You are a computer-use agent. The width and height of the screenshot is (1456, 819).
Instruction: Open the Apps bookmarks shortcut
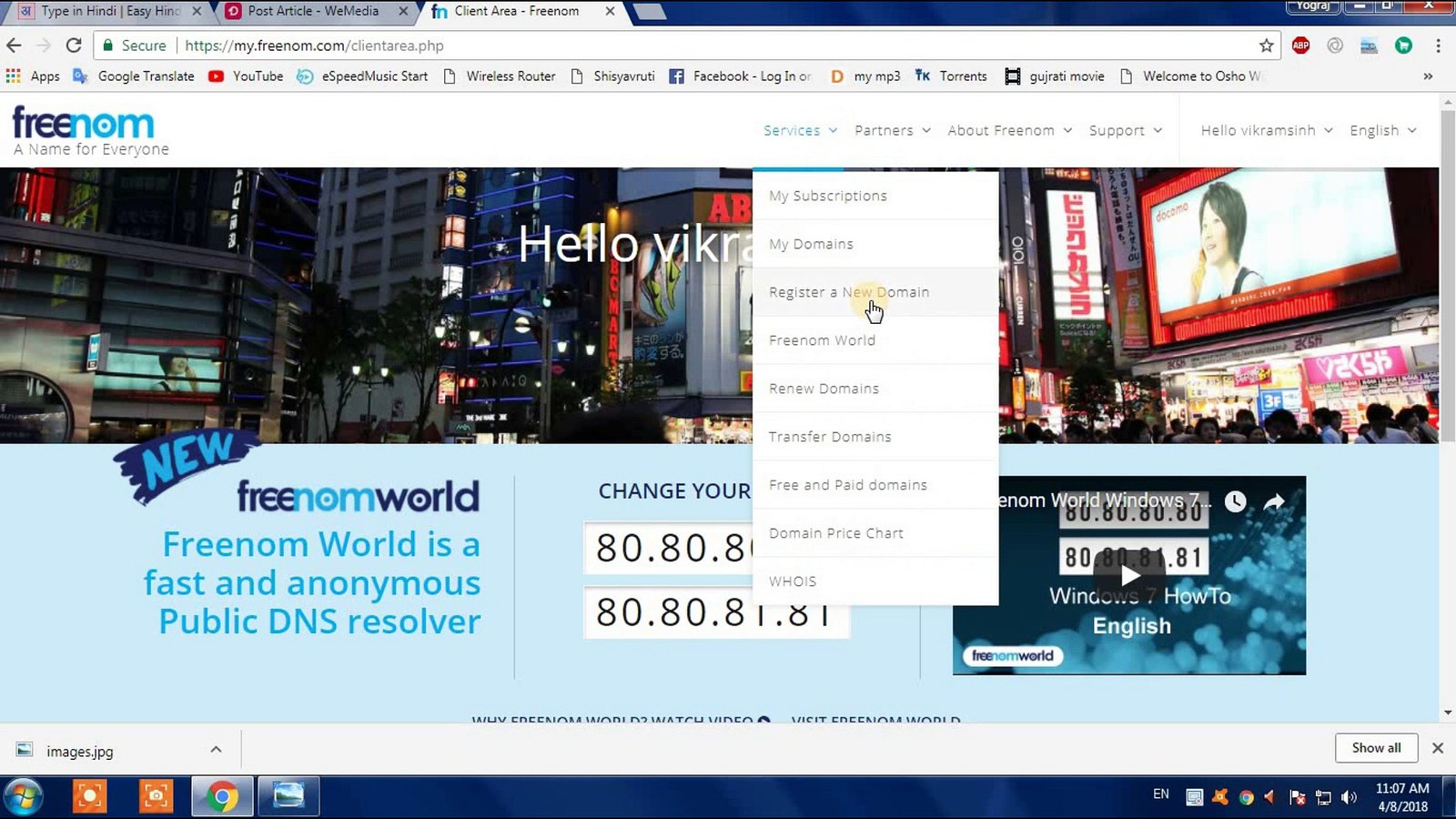[x=33, y=76]
